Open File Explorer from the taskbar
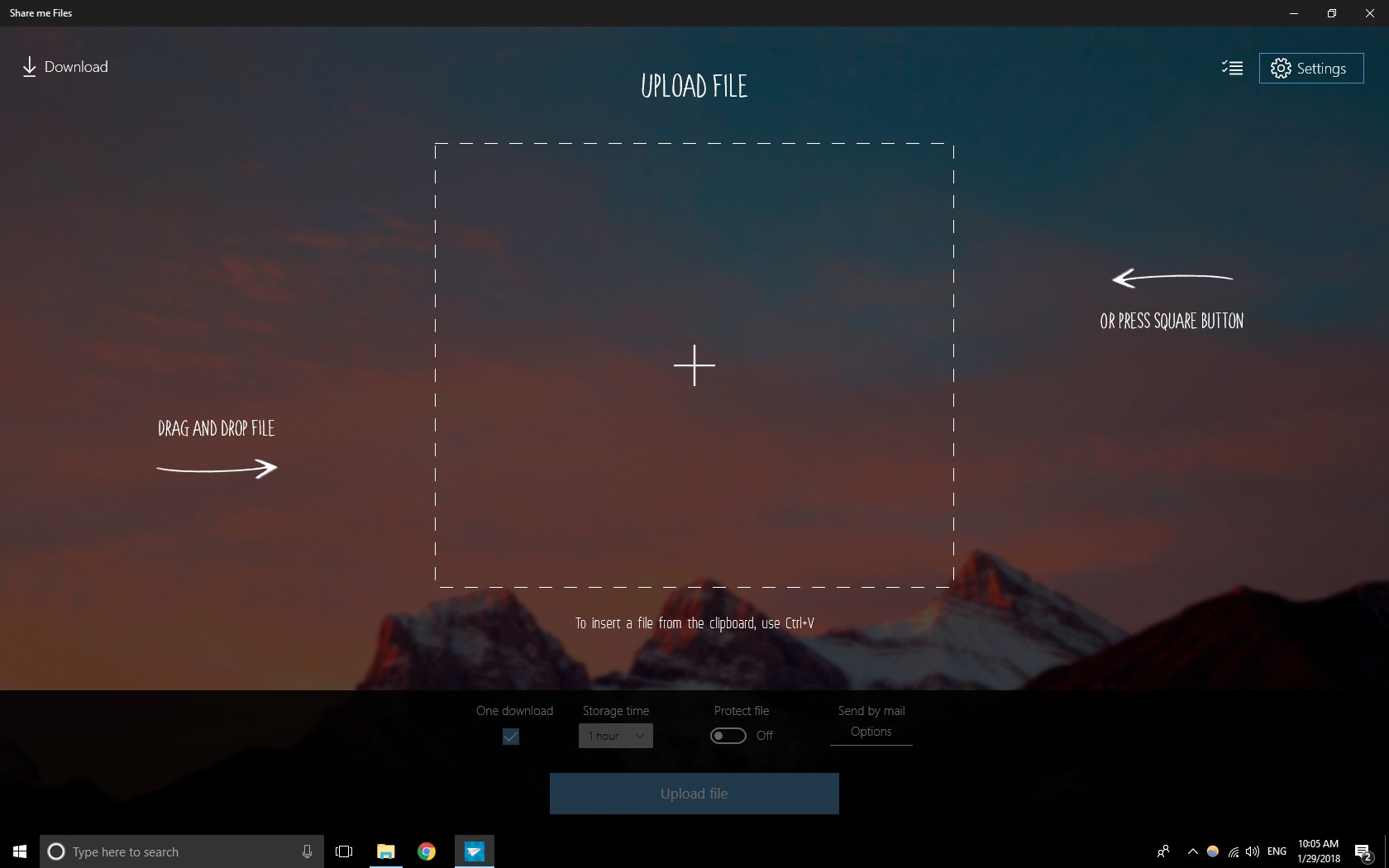The height and width of the screenshot is (868, 1389). pyautogui.click(x=385, y=851)
